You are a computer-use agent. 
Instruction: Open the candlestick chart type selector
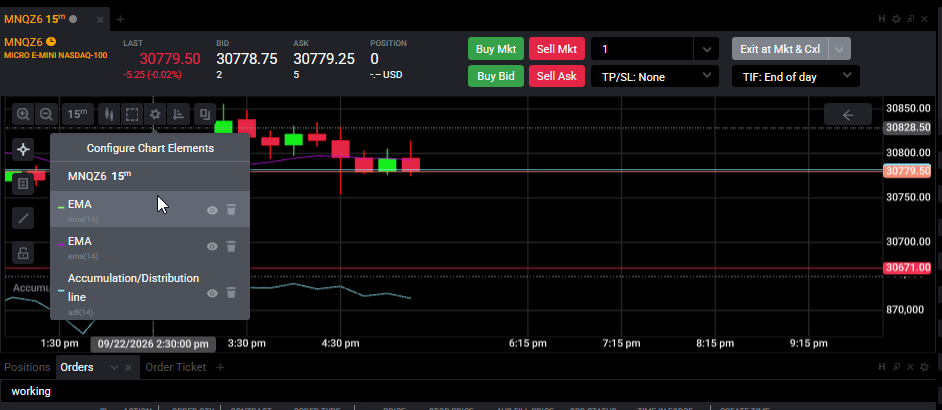[109, 114]
